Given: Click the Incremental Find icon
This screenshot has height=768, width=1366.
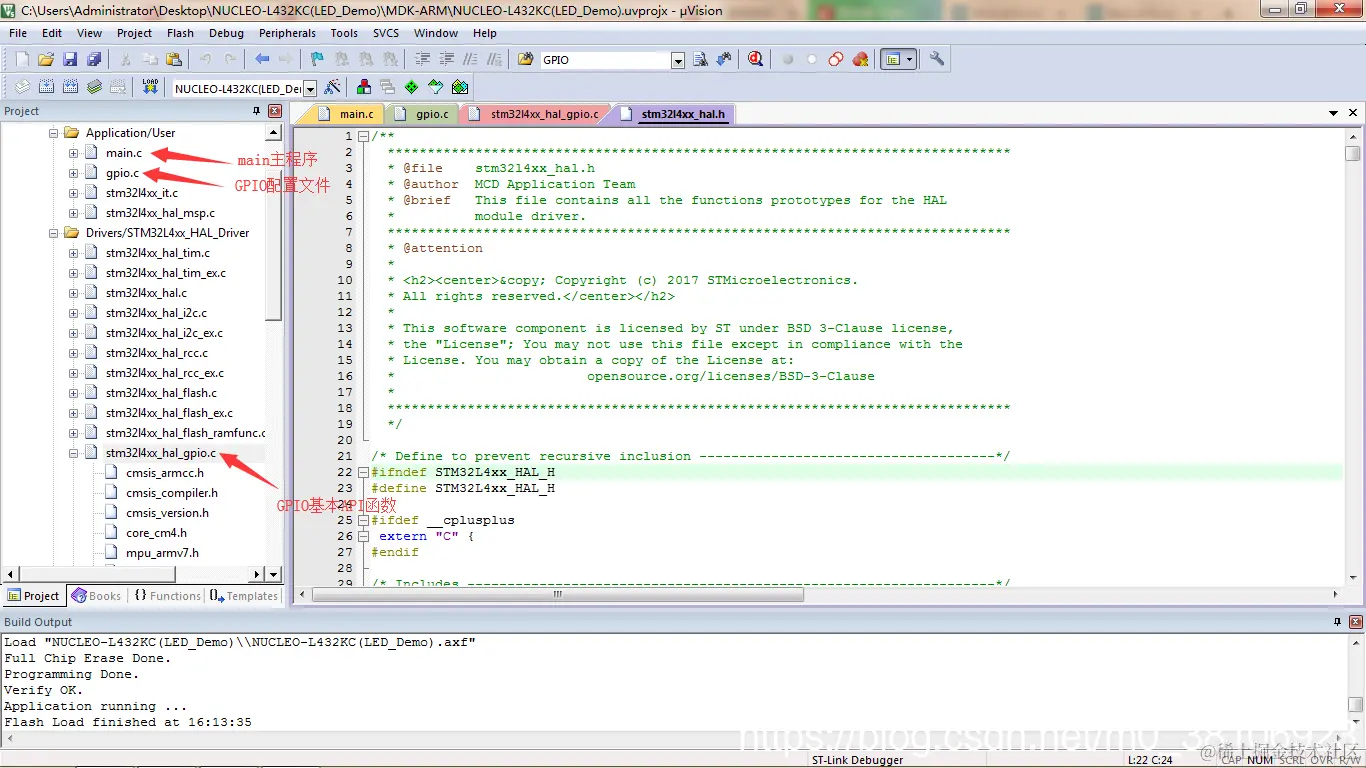Looking at the screenshot, I should click(x=724, y=60).
